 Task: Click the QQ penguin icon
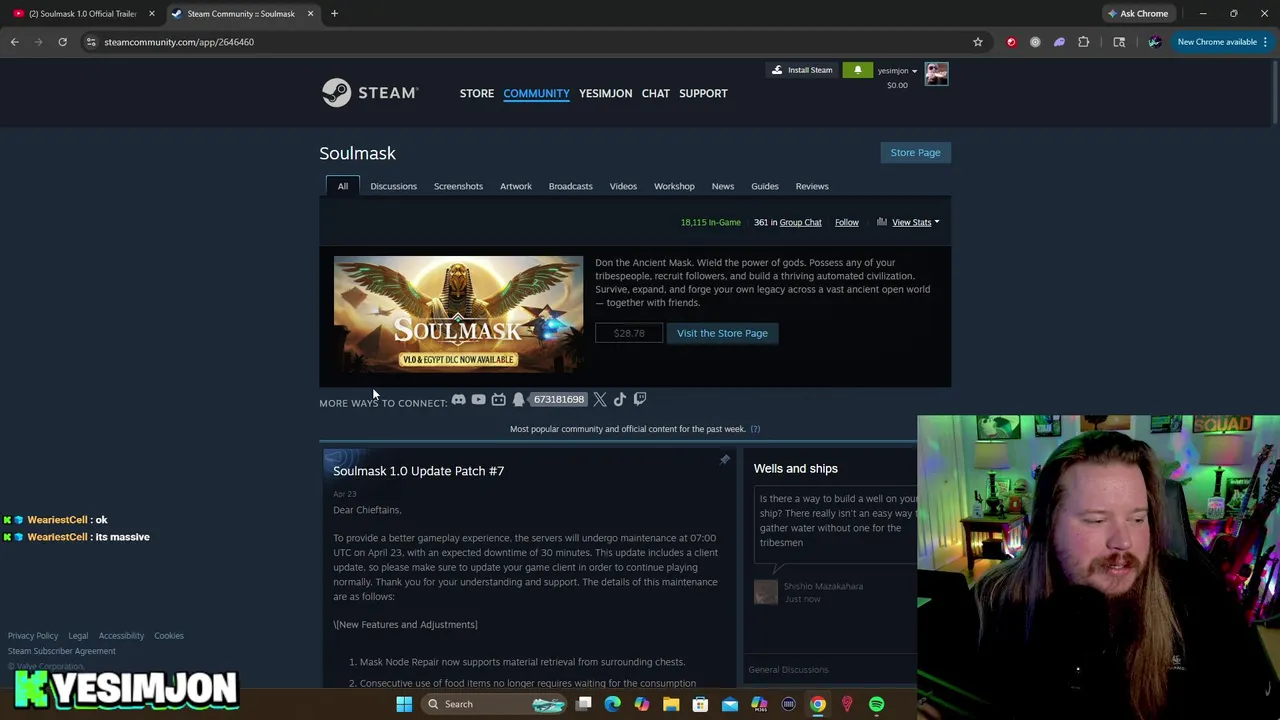pos(518,399)
